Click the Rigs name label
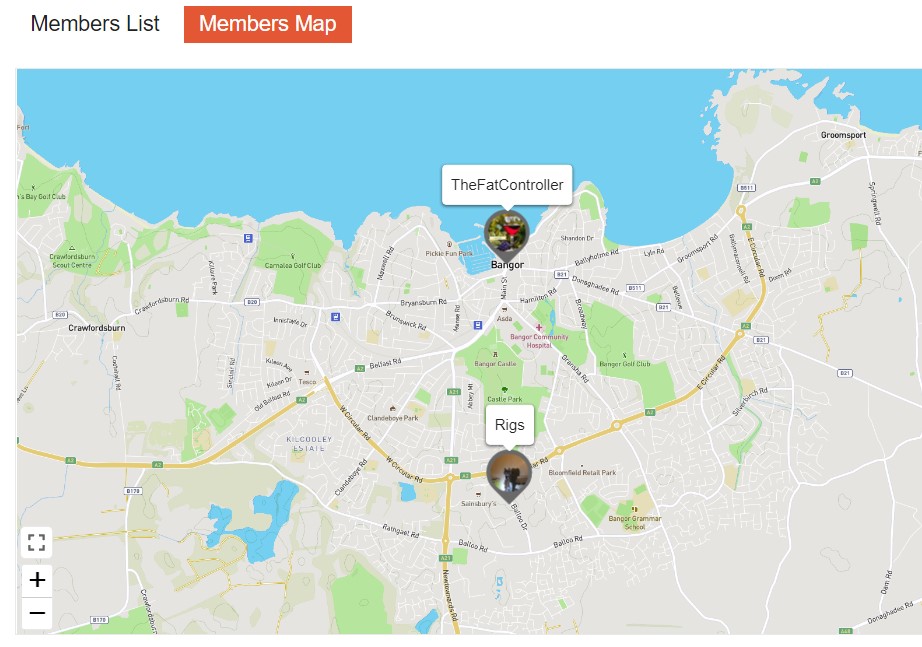Image resolution: width=922 pixels, height=647 pixels. point(509,425)
